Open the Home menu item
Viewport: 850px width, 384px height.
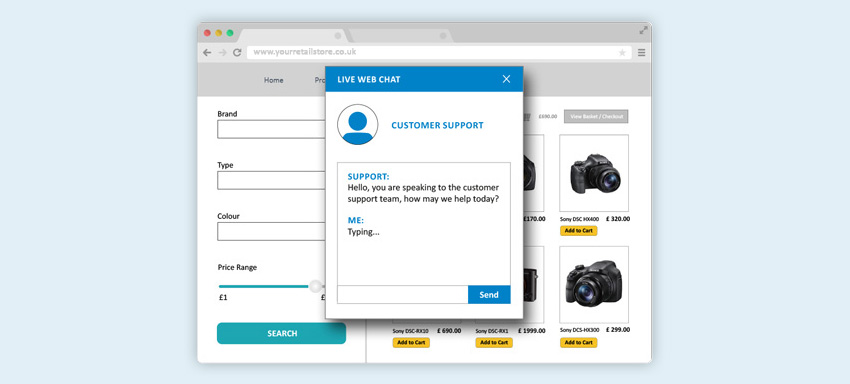tap(274, 80)
